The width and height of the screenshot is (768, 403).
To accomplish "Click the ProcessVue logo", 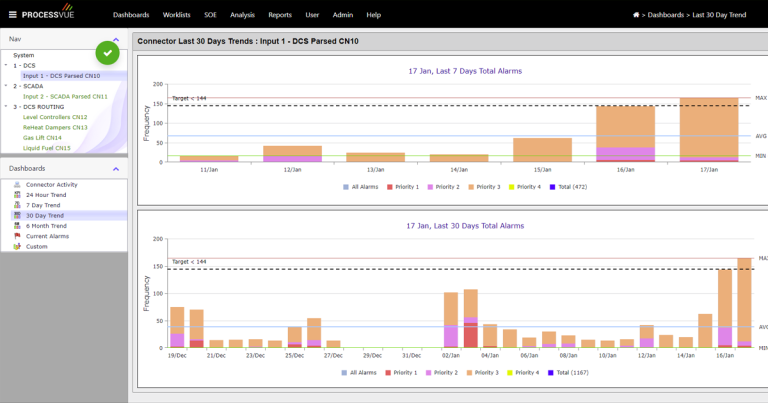I will 48,13.
